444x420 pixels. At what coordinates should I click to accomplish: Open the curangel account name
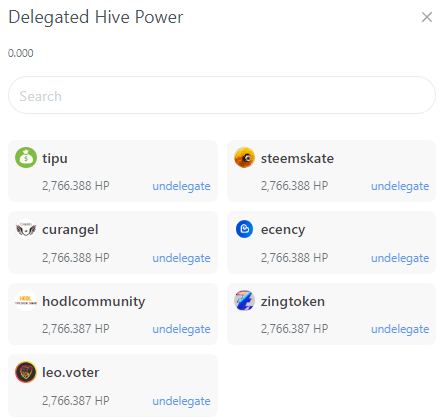pos(70,230)
